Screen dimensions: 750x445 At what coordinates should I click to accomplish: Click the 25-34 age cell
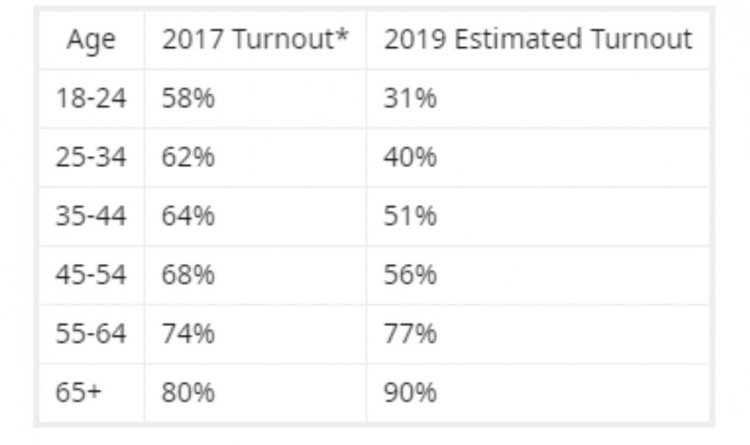coord(91,158)
